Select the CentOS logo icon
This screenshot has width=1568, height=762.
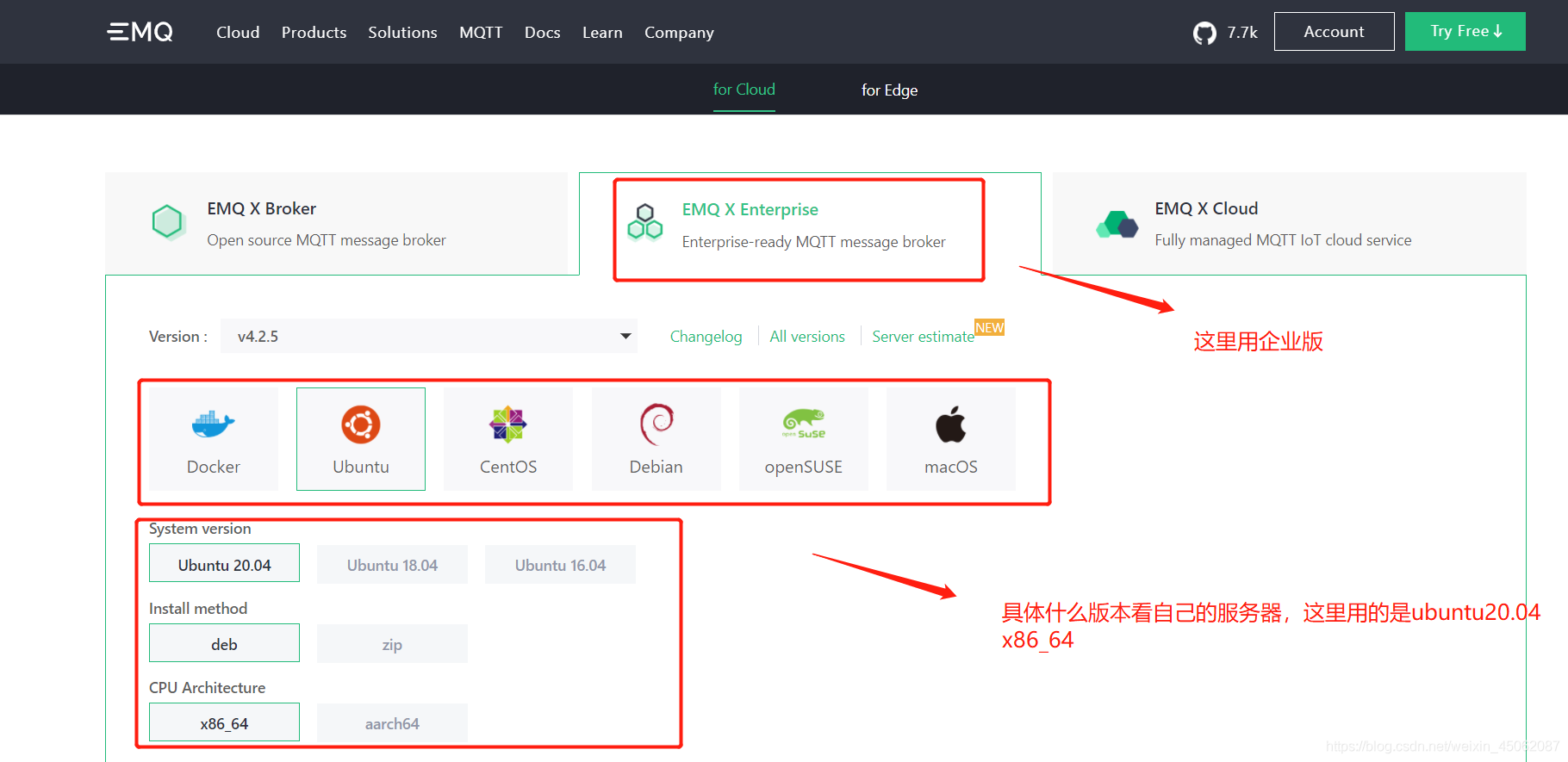coord(508,424)
